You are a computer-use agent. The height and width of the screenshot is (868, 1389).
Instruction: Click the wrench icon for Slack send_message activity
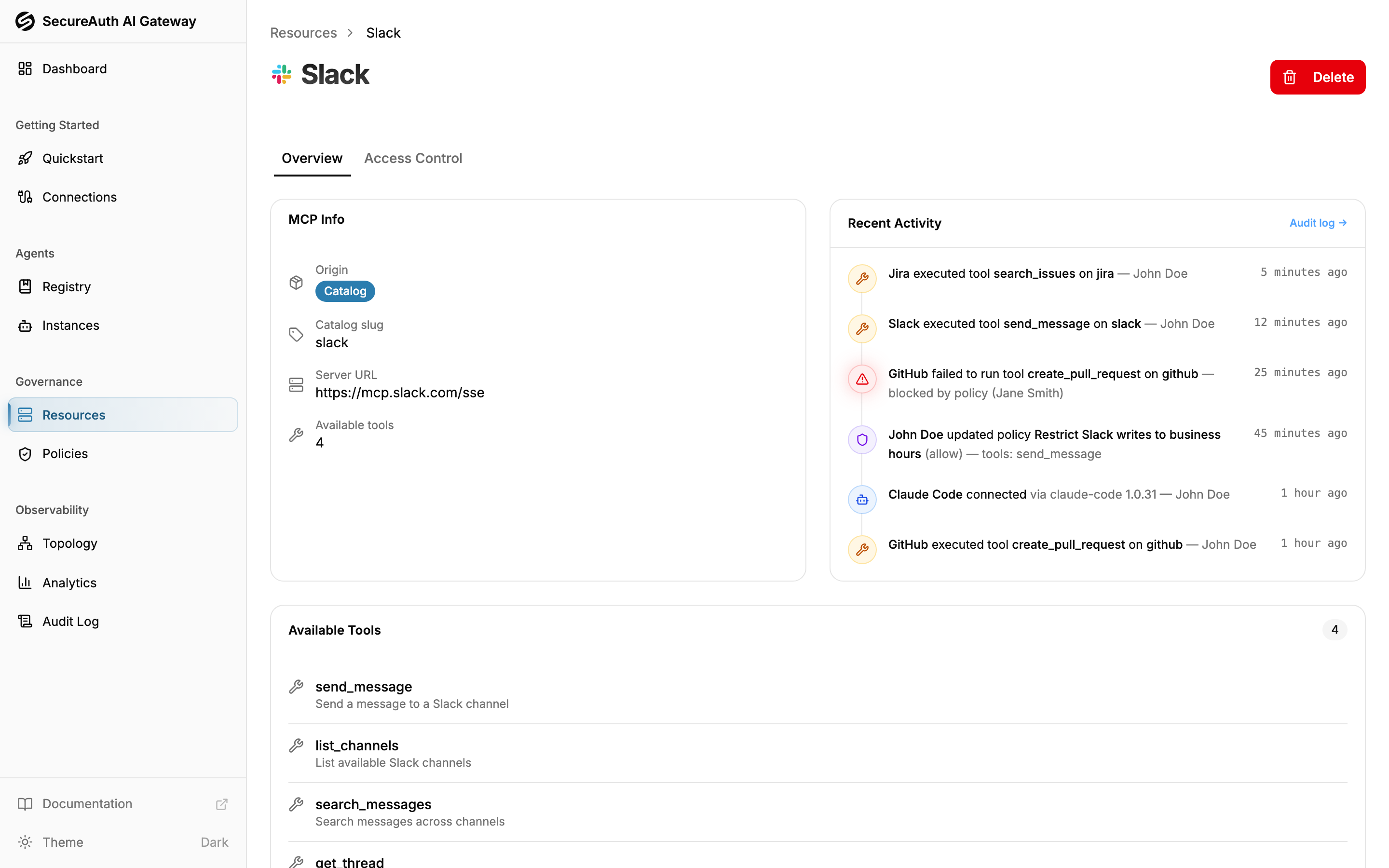click(x=862, y=329)
